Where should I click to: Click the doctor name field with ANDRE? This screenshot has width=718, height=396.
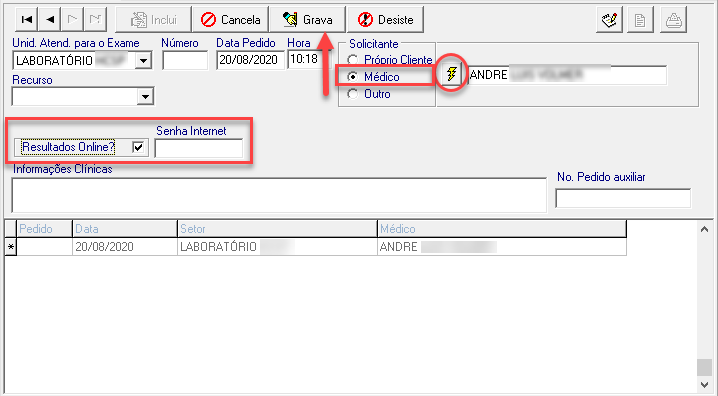(567, 75)
